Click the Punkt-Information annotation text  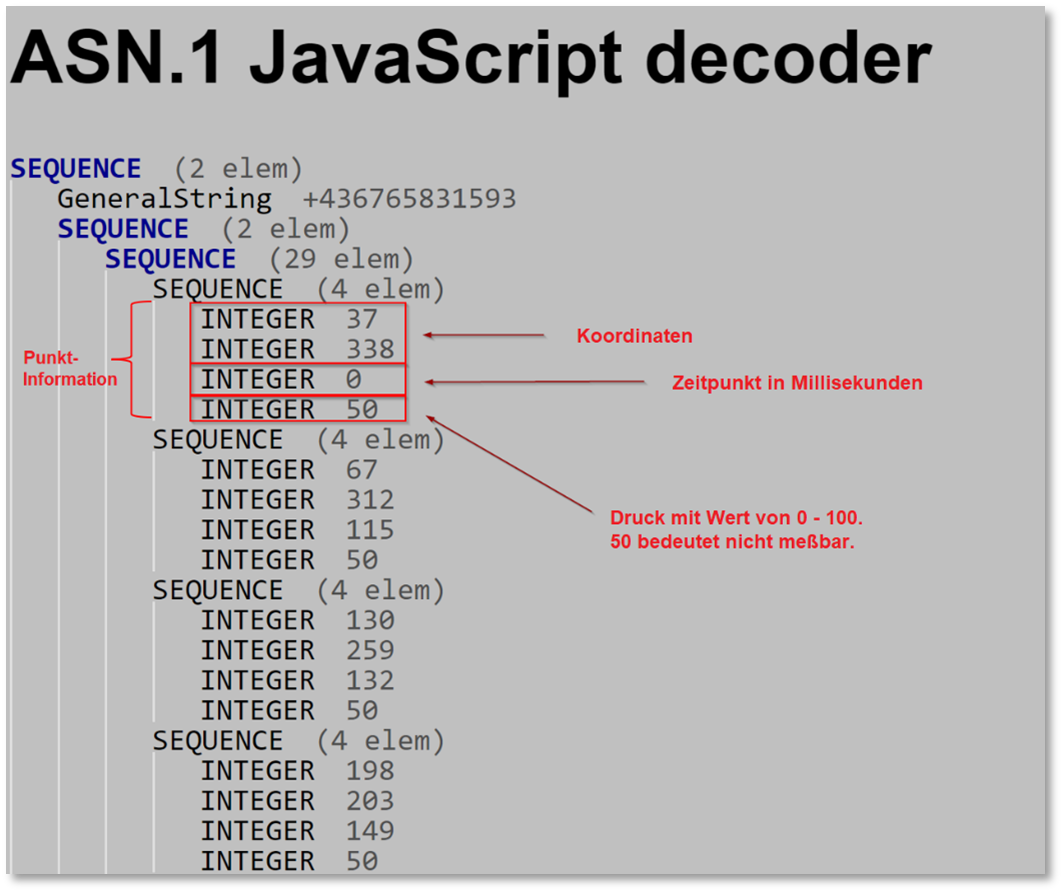click(x=70, y=368)
